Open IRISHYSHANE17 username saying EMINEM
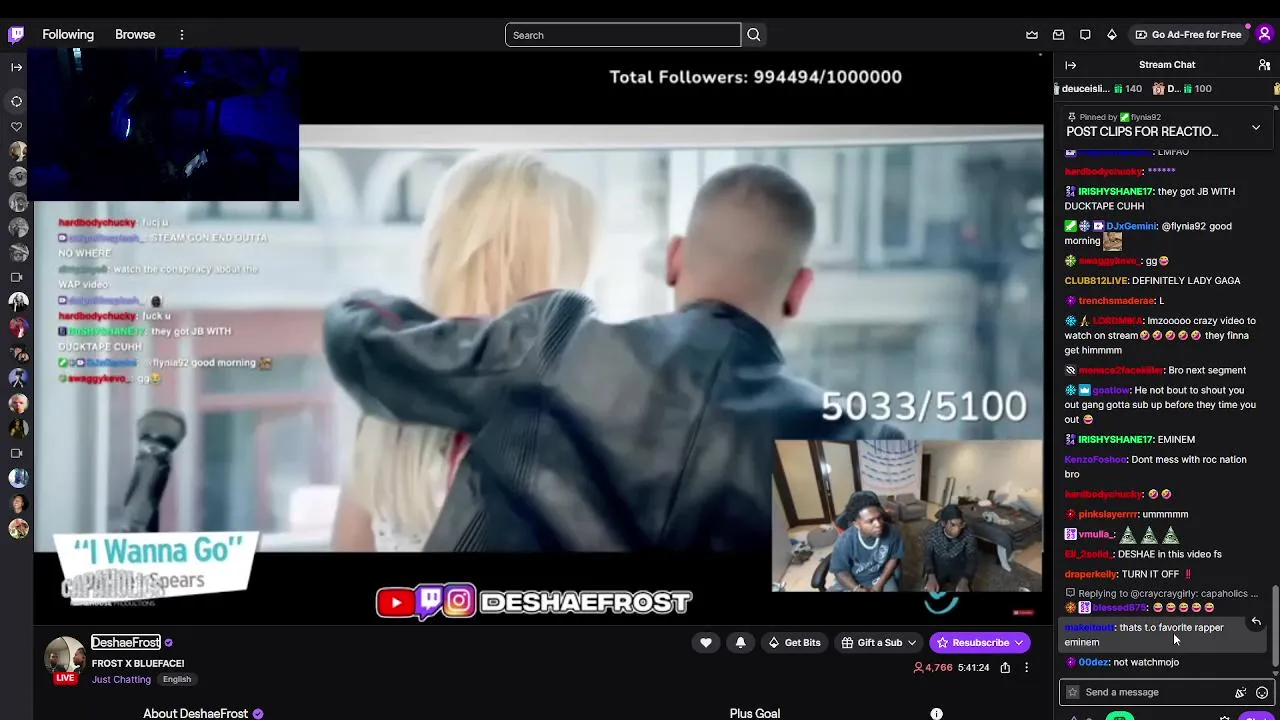Screen dimensions: 1280x720 tap(1115, 440)
